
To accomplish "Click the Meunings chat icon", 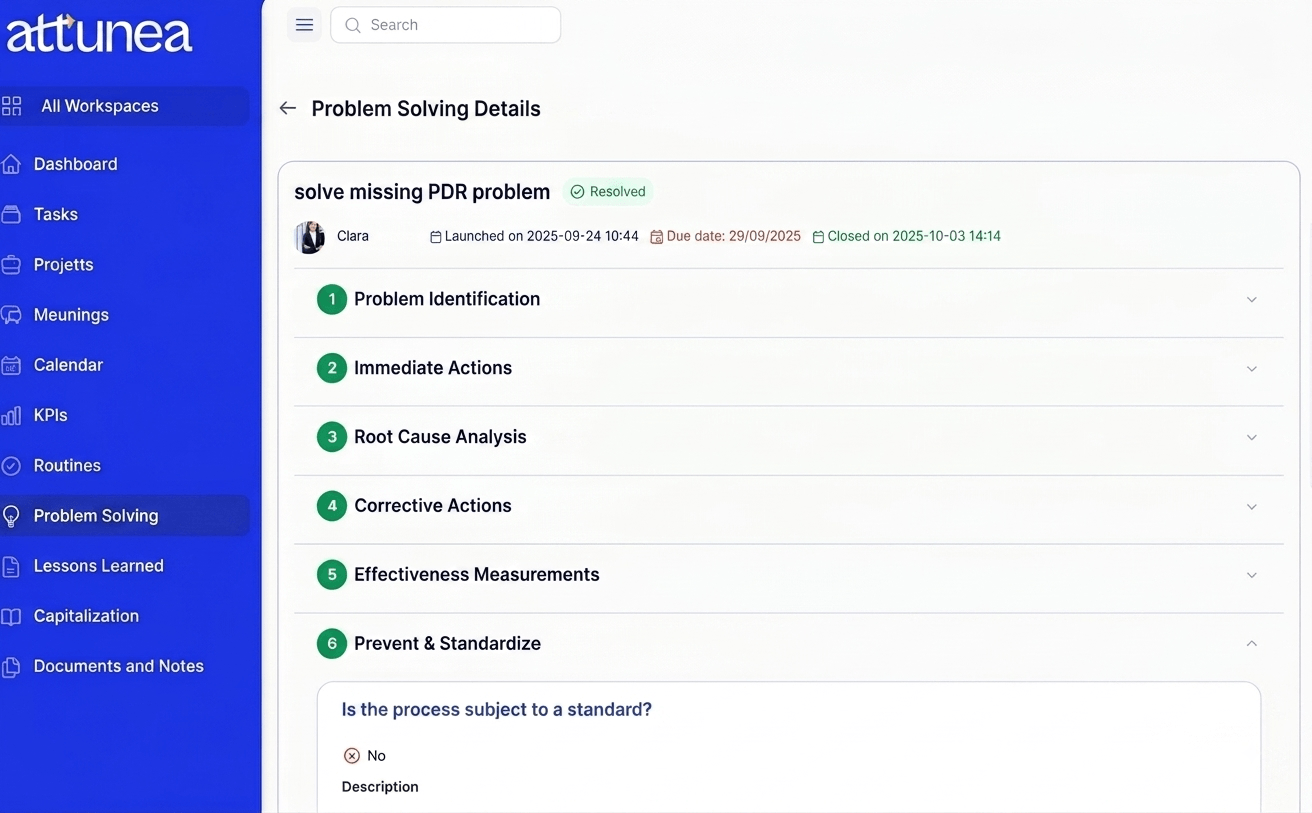I will [11, 315].
